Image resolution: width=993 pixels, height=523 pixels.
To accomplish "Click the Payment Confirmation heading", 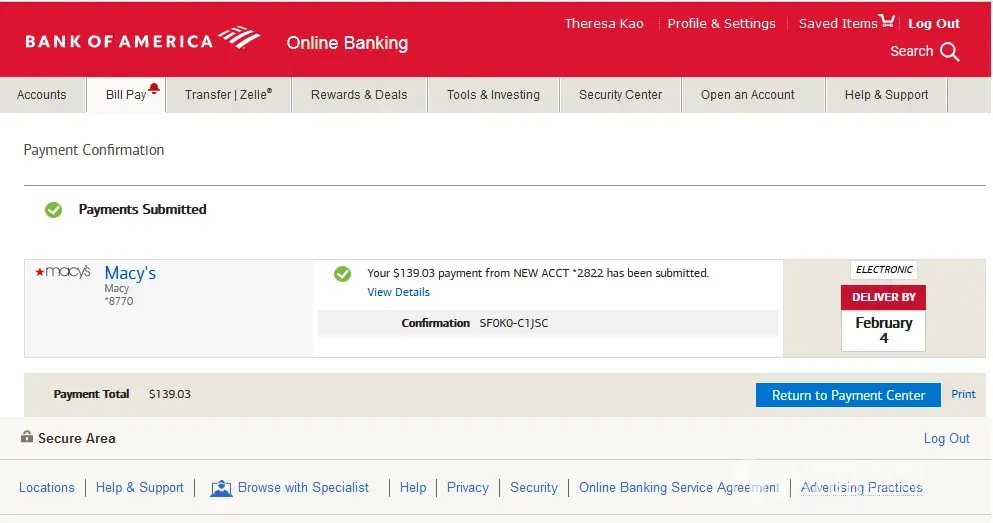I will tap(94, 150).
